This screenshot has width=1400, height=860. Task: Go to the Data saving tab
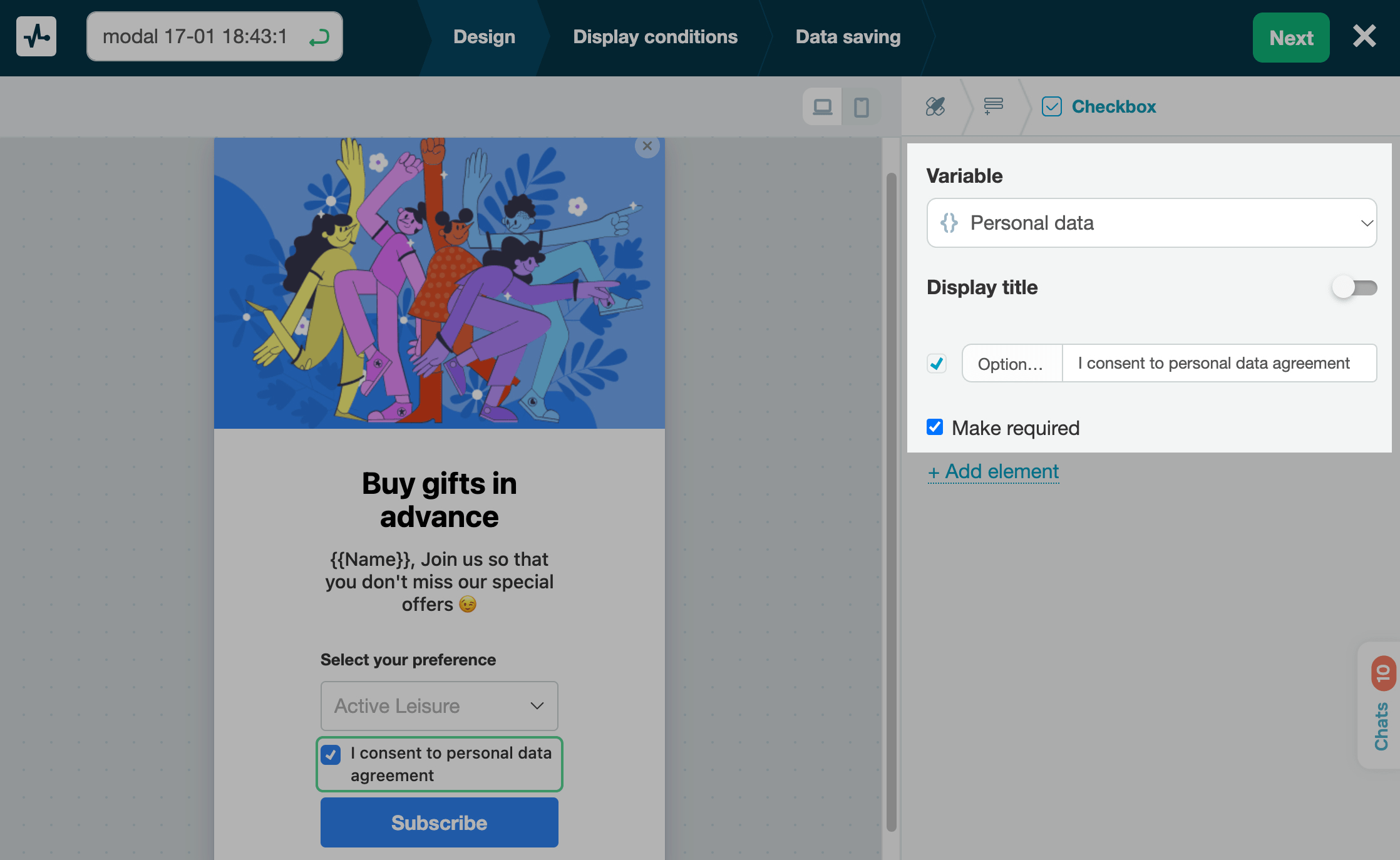point(848,37)
